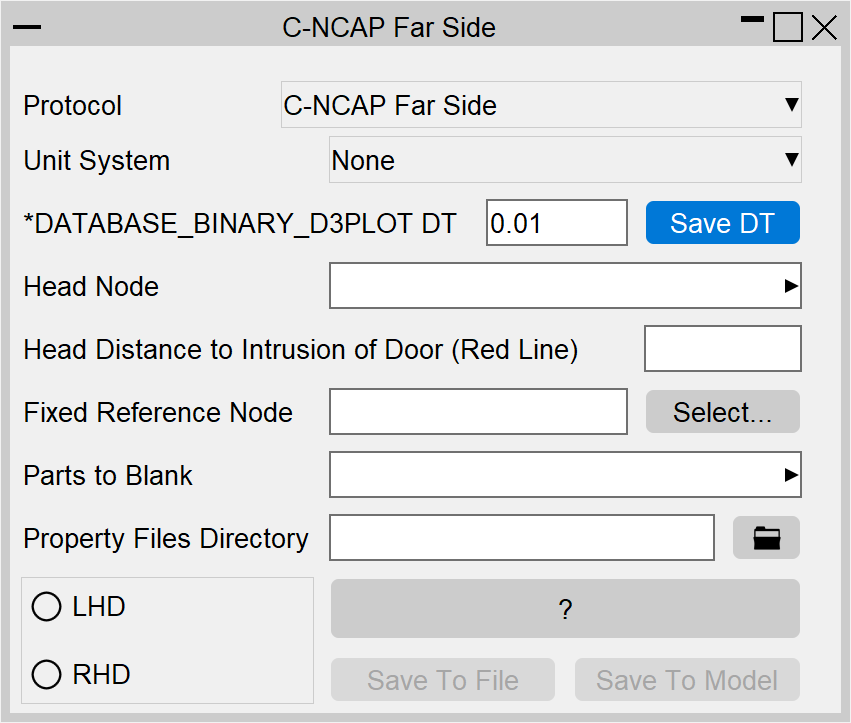Click the Save To File button
851x723 pixels.
pos(443,680)
